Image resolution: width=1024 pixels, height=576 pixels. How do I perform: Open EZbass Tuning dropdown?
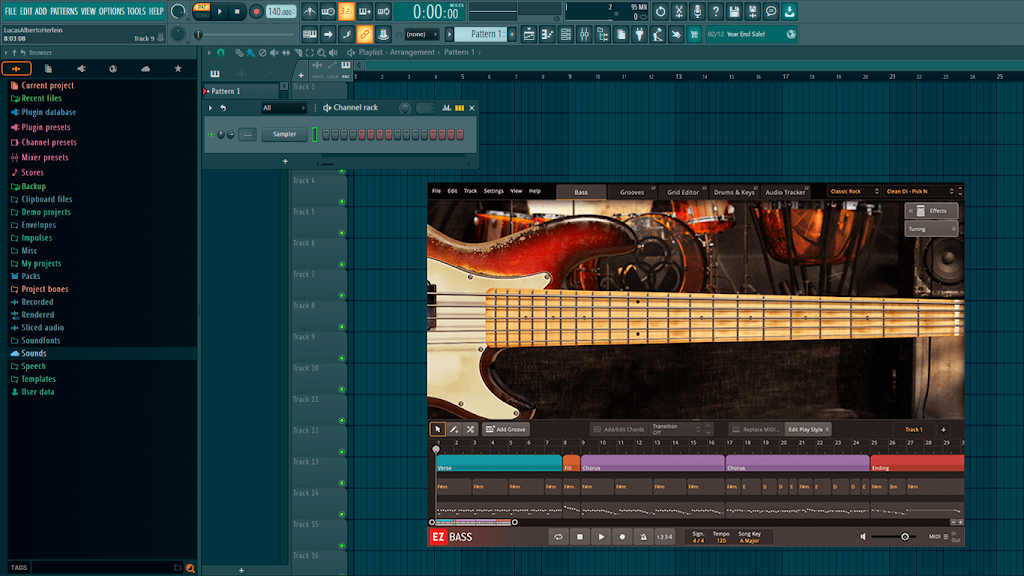[931, 229]
